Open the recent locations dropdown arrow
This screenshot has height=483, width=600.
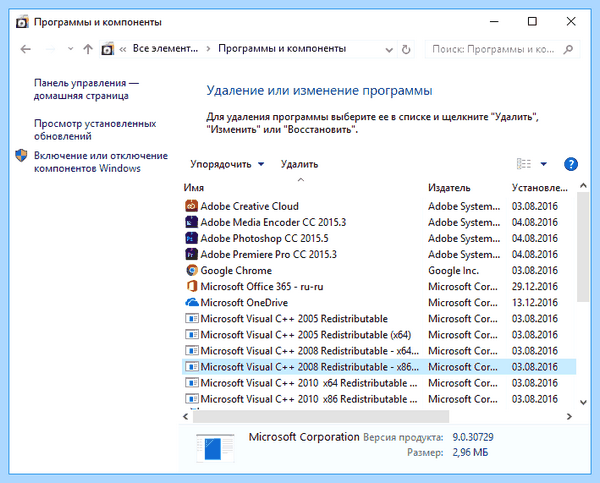(x=70, y=49)
